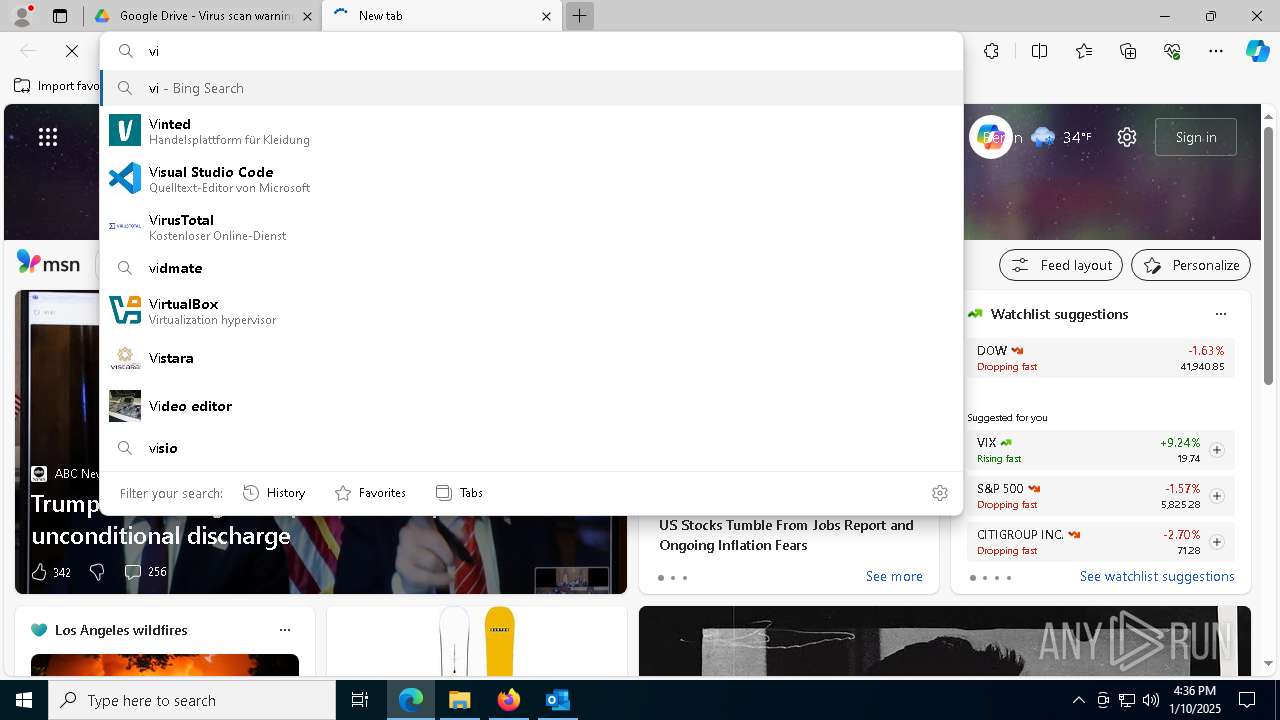Open Outlook from the taskbar
The image size is (1280, 720).
click(x=557, y=700)
